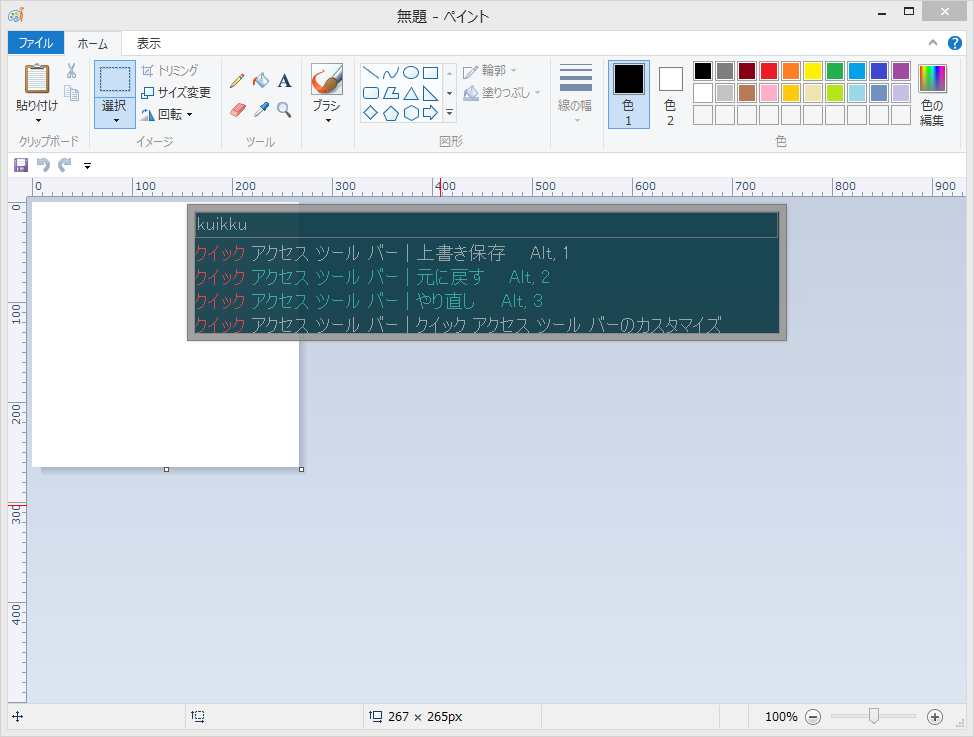
Task: Click the Brushes (ブラシ) icon
Action: pos(327,80)
